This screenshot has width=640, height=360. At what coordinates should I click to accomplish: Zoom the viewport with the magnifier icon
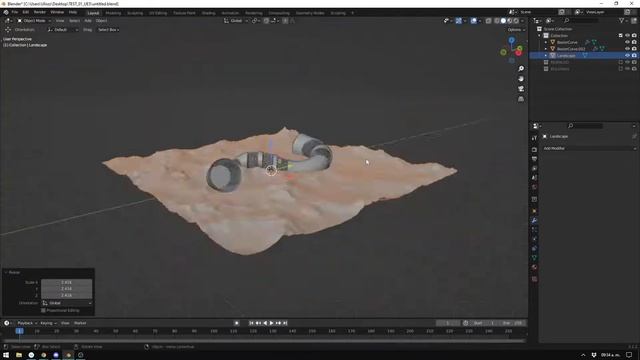pos(521,69)
